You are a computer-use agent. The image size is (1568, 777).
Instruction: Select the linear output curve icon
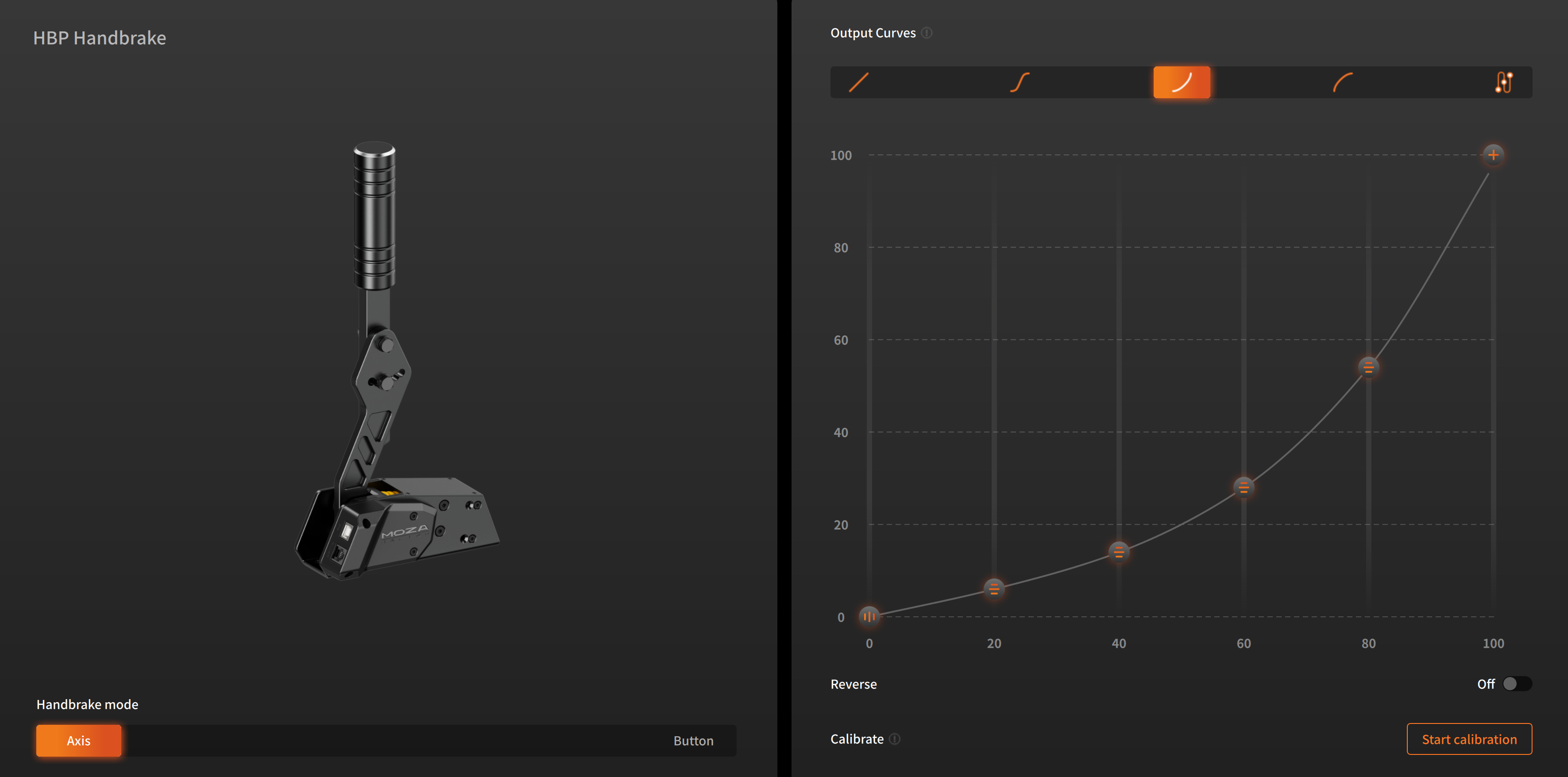click(x=858, y=82)
